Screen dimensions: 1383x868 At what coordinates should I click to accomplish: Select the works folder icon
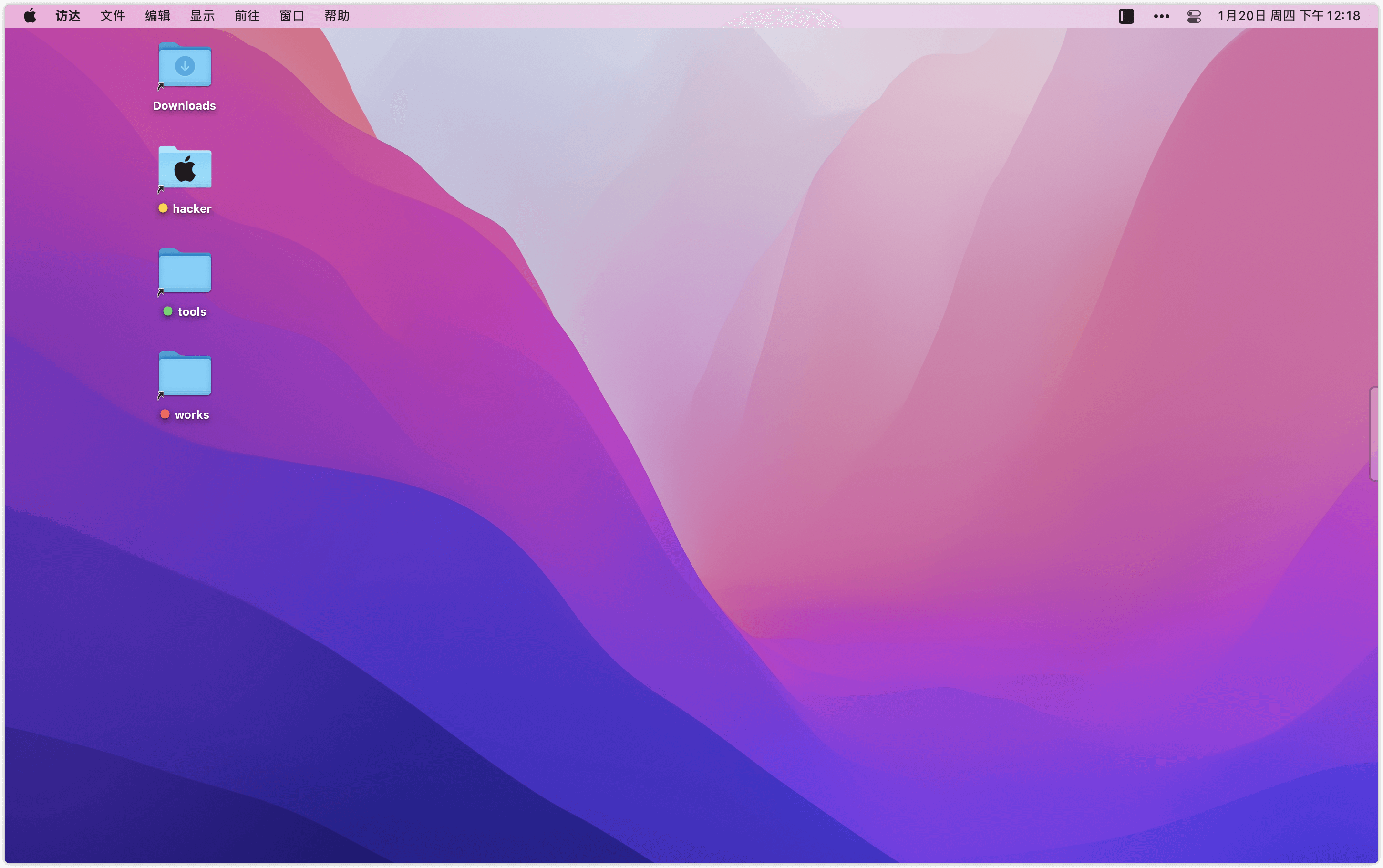[x=185, y=374]
